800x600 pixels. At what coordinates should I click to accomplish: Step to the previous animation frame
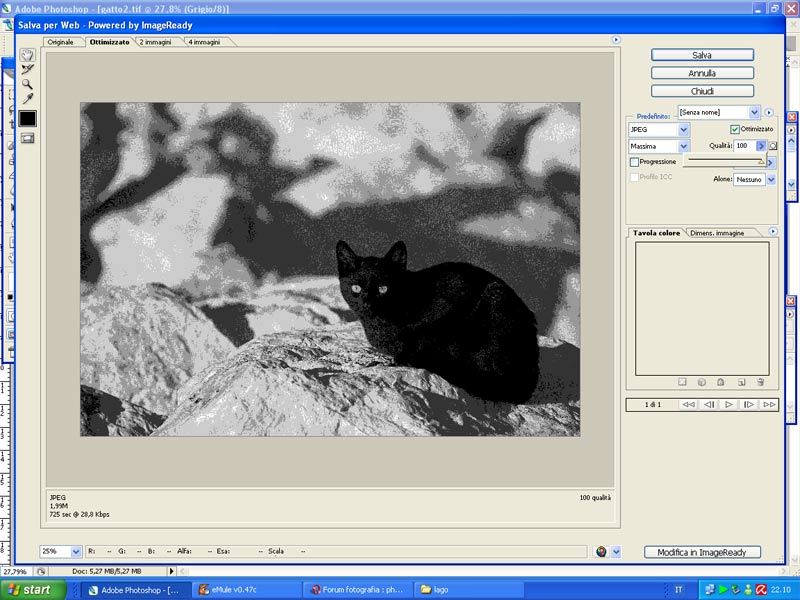point(709,405)
